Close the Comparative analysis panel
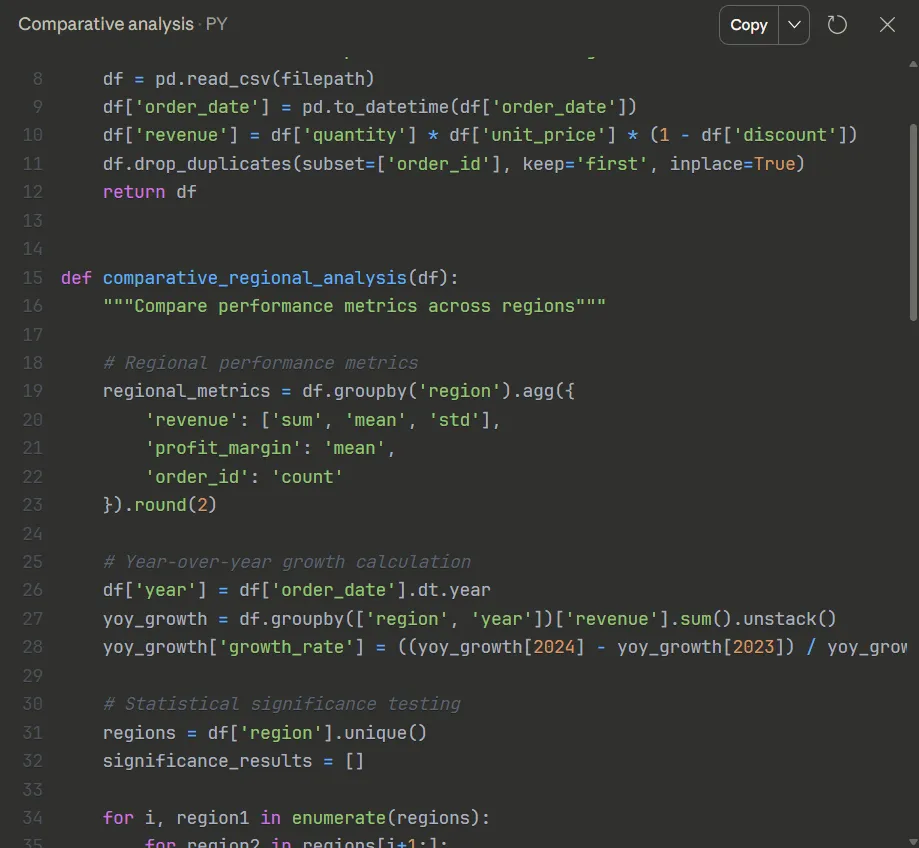The width and height of the screenshot is (919, 848). tap(887, 25)
